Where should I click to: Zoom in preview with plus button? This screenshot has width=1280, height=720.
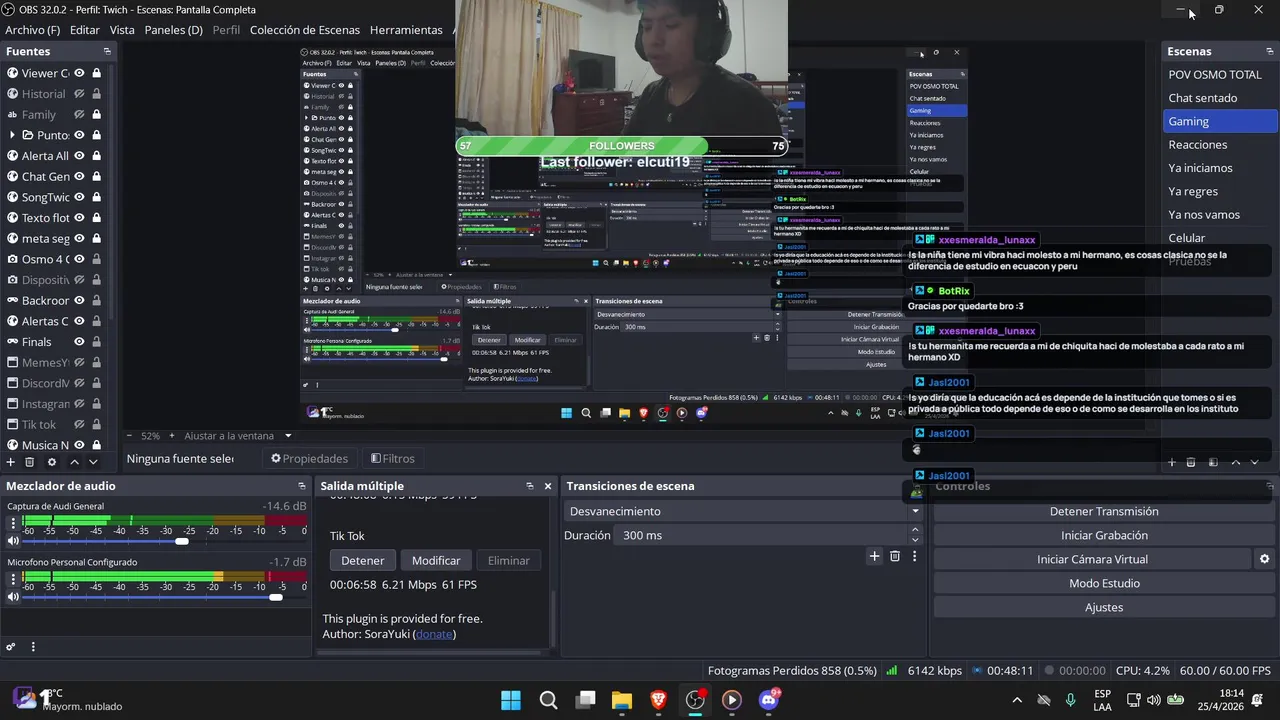(173, 436)
